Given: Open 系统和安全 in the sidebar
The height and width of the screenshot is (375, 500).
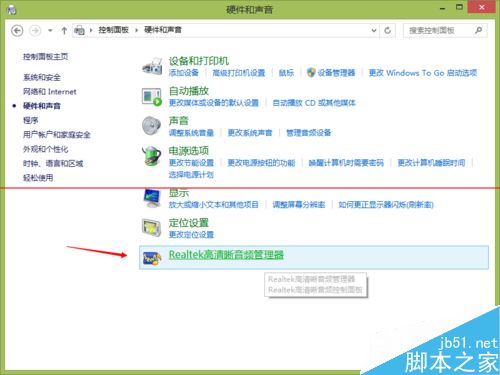Looking at the screenshot, I should point(42,77).
